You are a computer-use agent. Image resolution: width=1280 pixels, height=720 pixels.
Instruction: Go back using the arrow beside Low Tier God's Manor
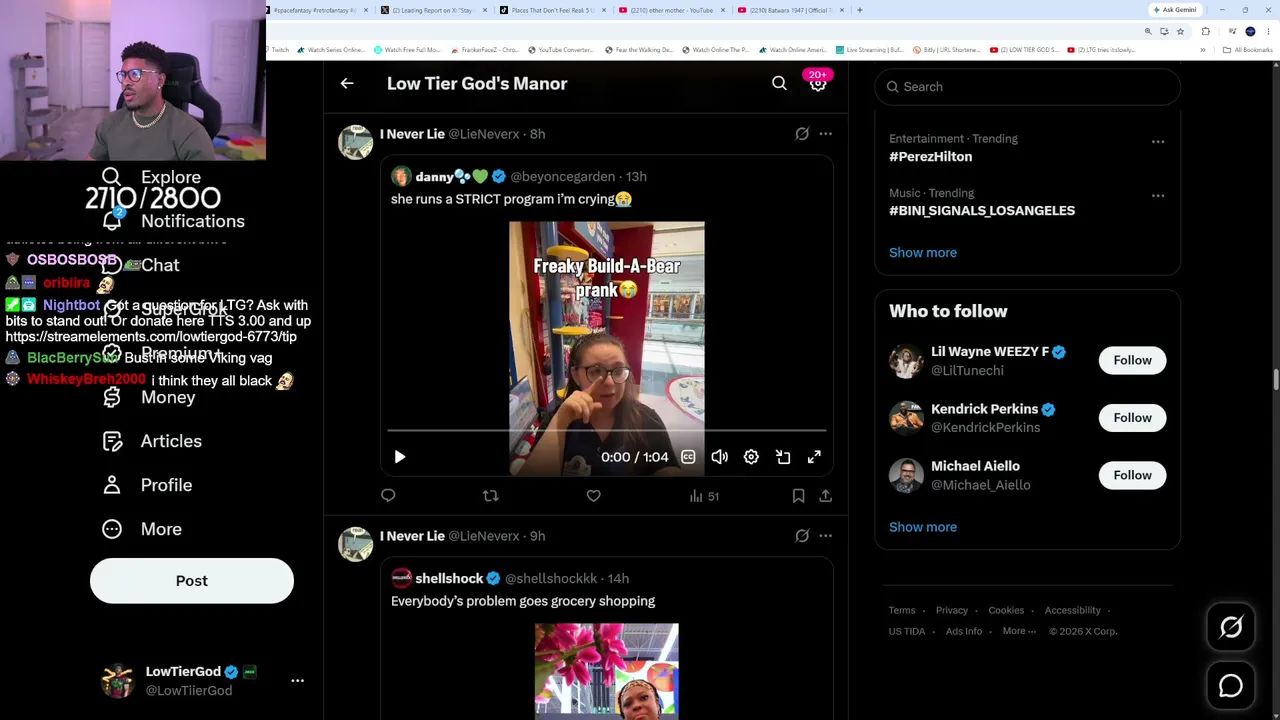coord(347,84)
